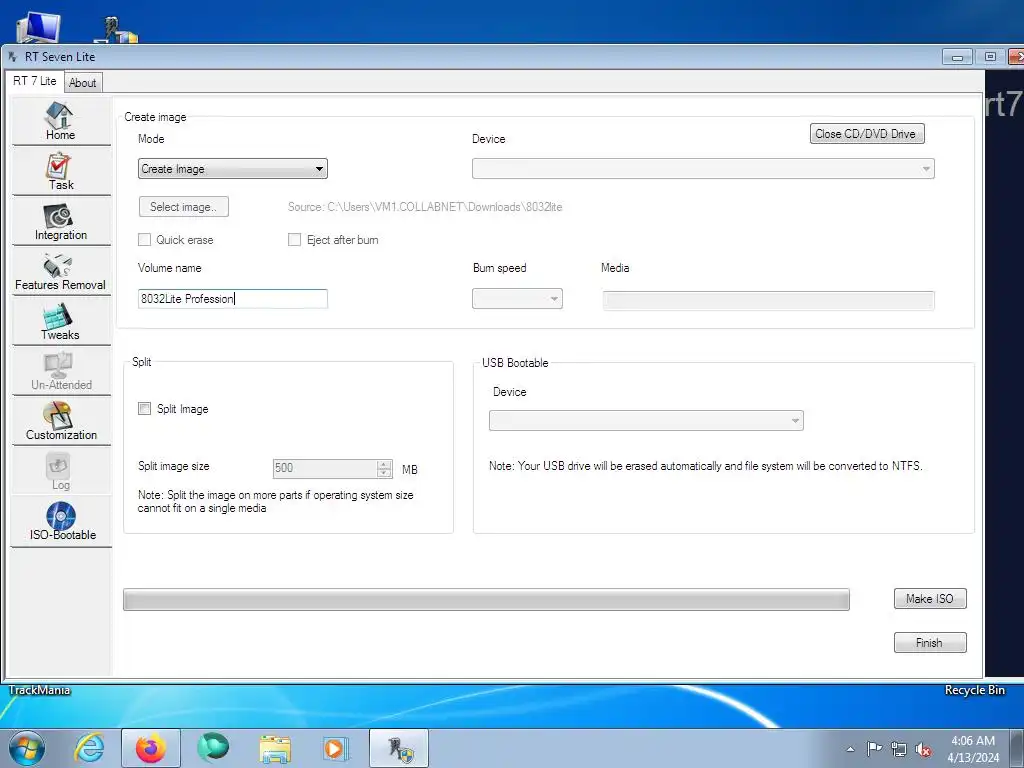Select RT Seven Lite taskbar button
This screenshot has width=1024, height=768.
click(399, 748)
